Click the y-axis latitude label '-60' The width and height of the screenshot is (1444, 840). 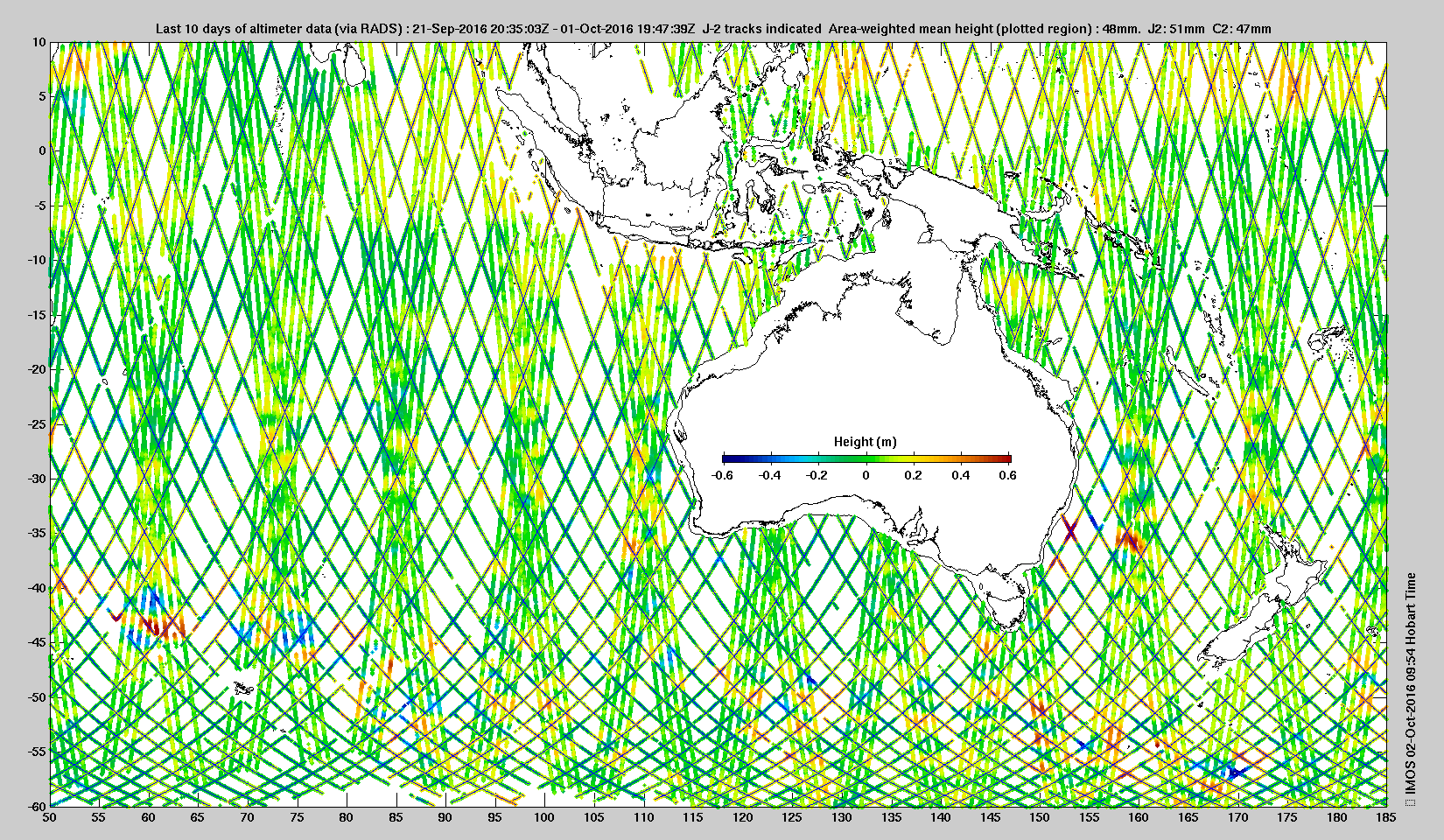[x=38, y=806]
